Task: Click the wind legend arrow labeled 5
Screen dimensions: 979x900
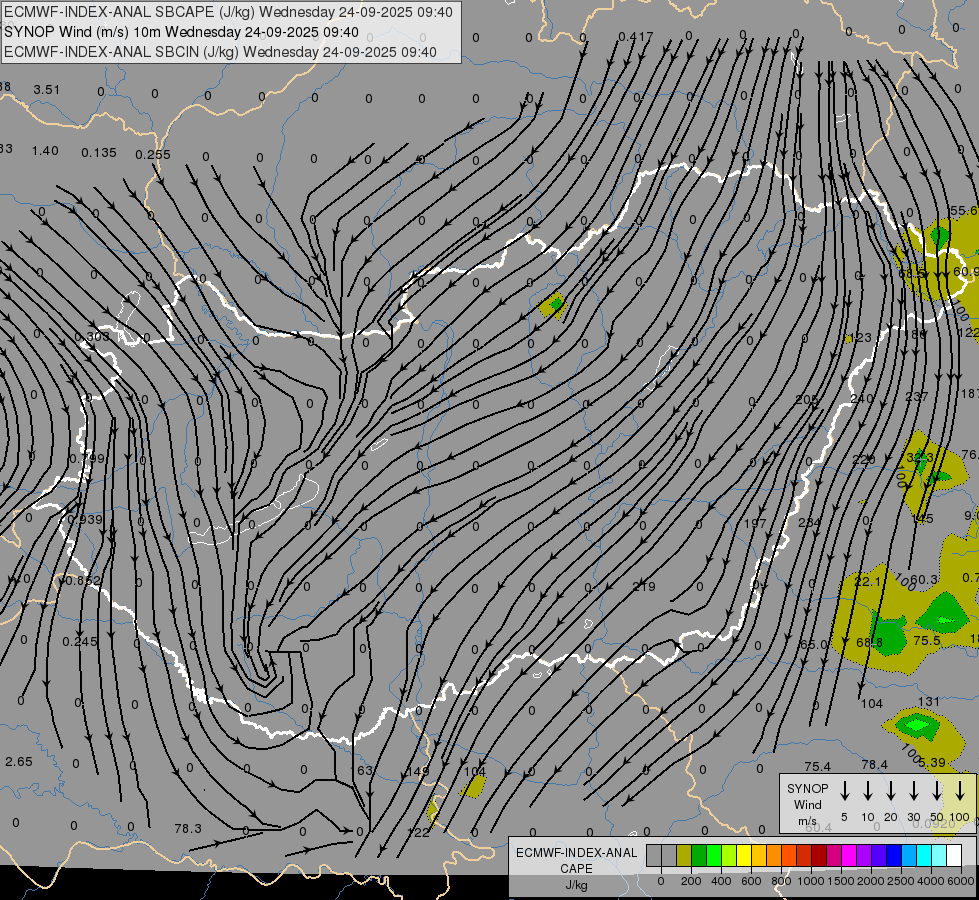Action: 845,791
